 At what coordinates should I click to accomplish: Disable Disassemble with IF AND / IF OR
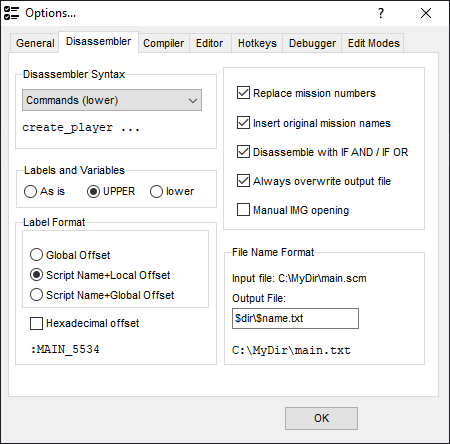tap(243, 152)
